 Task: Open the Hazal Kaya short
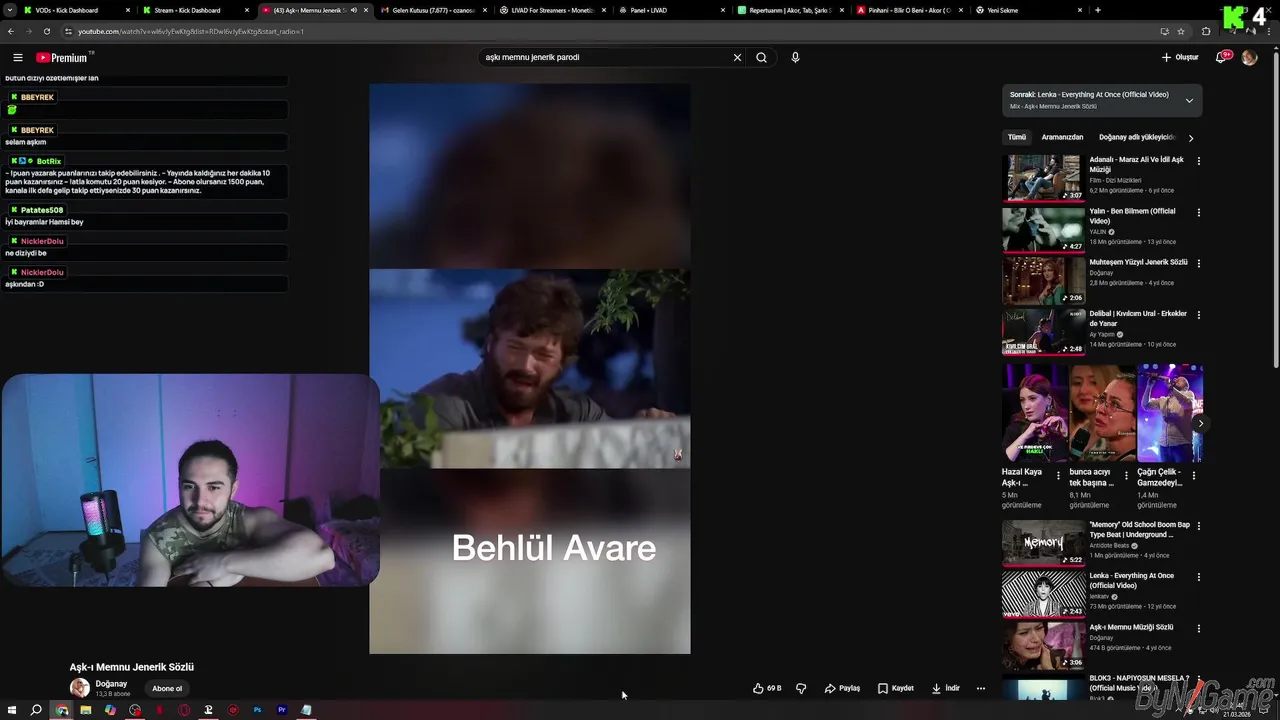pos(1034,413)
